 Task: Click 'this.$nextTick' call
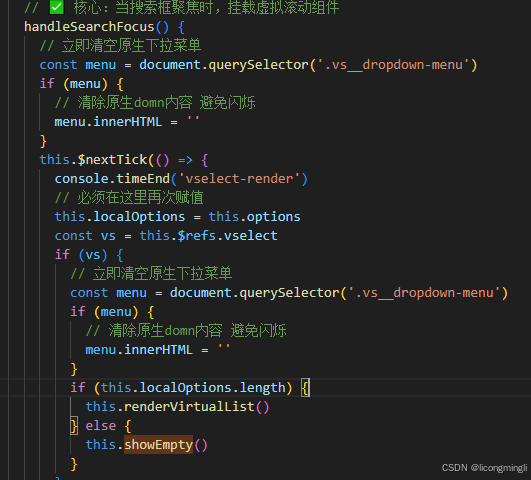93,160
